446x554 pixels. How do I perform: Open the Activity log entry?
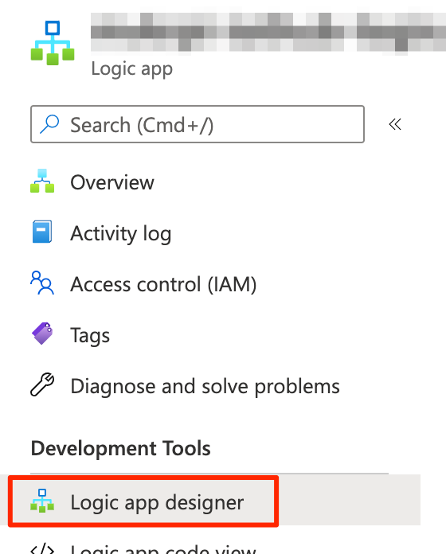121,234
